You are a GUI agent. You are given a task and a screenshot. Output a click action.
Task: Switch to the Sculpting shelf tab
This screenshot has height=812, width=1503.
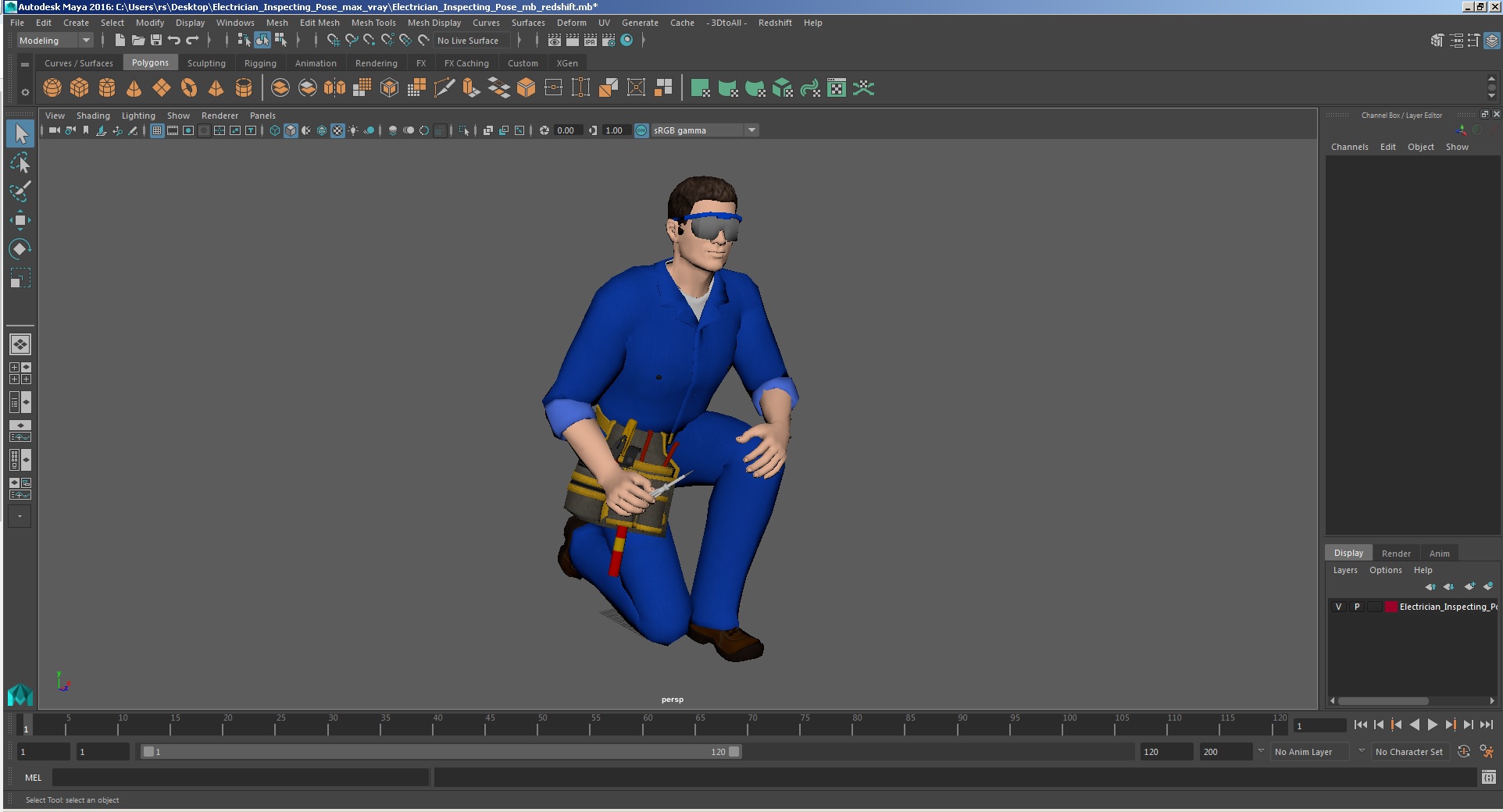click(206, 63)
